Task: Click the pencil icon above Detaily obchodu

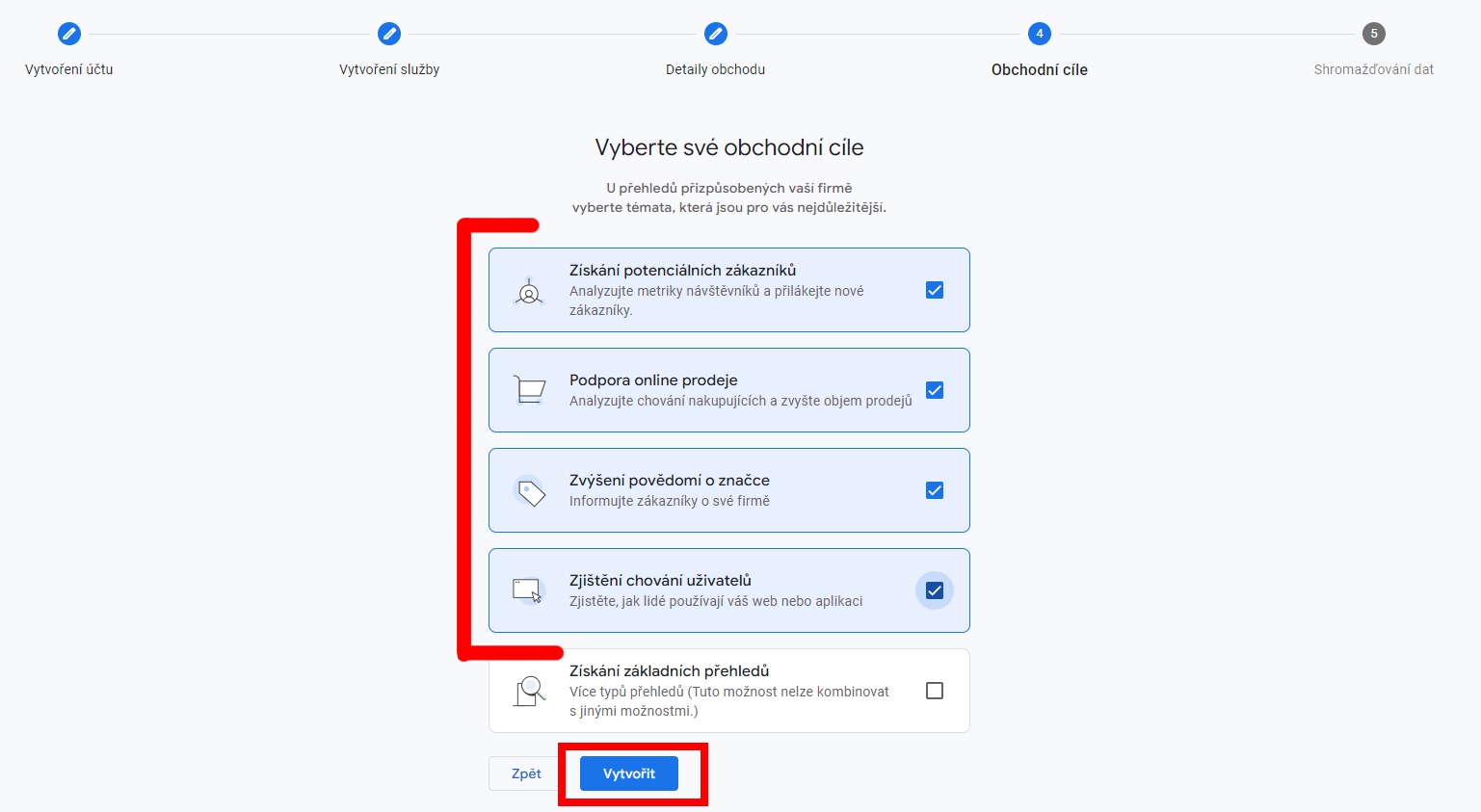Action: pyautogui.click(x=715, y=34)
